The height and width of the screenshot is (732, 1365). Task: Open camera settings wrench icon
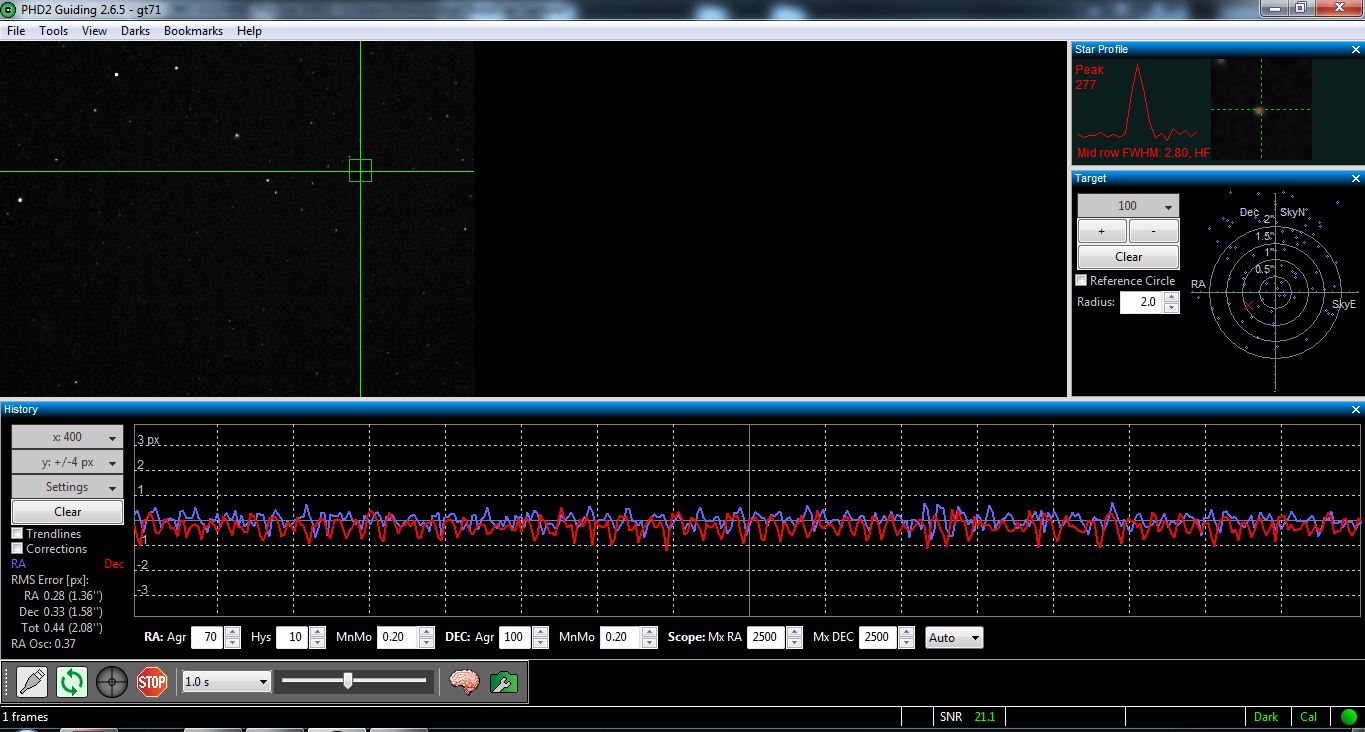pos(504,682)
